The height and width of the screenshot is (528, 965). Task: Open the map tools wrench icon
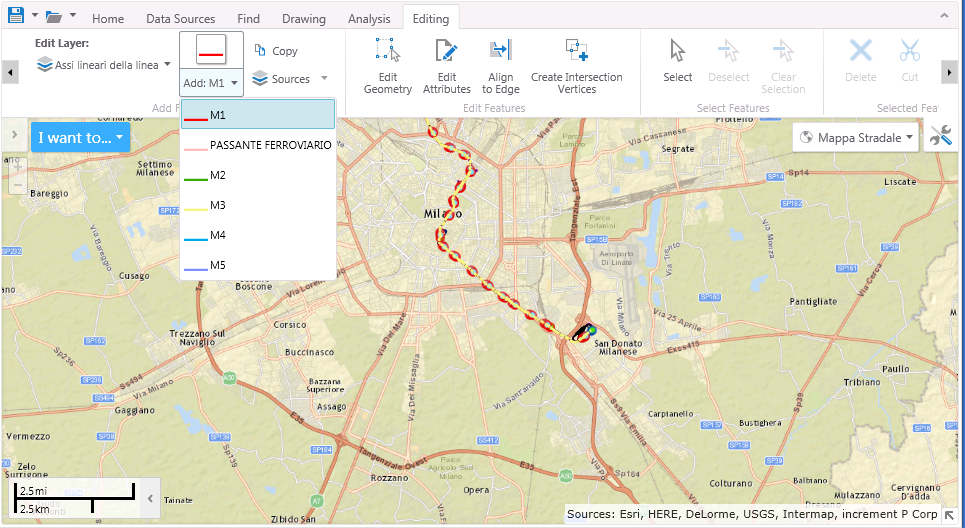pyautogui.click(x=940, y=137)
